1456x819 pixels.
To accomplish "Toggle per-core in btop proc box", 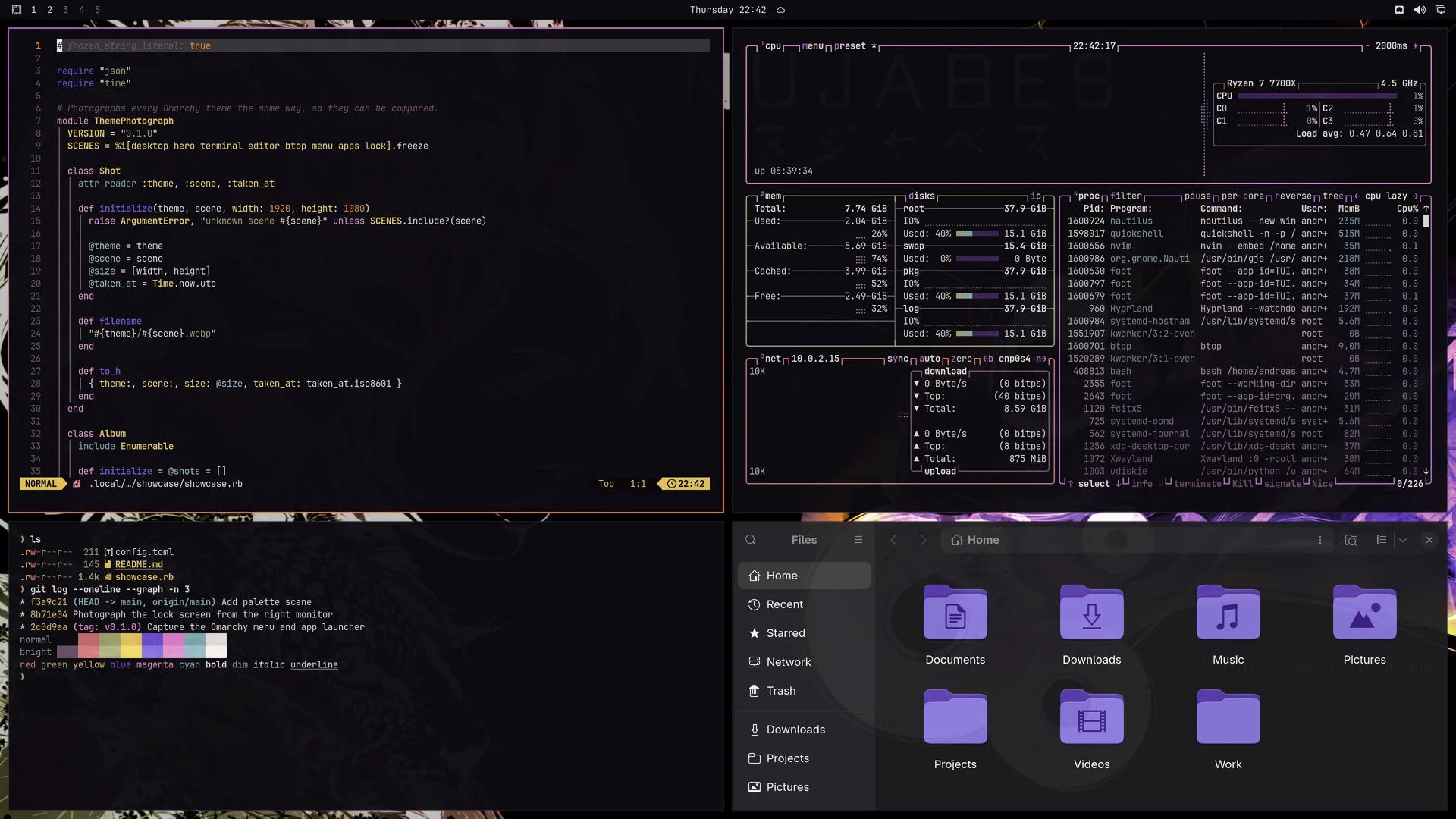I will point(1242,196).
